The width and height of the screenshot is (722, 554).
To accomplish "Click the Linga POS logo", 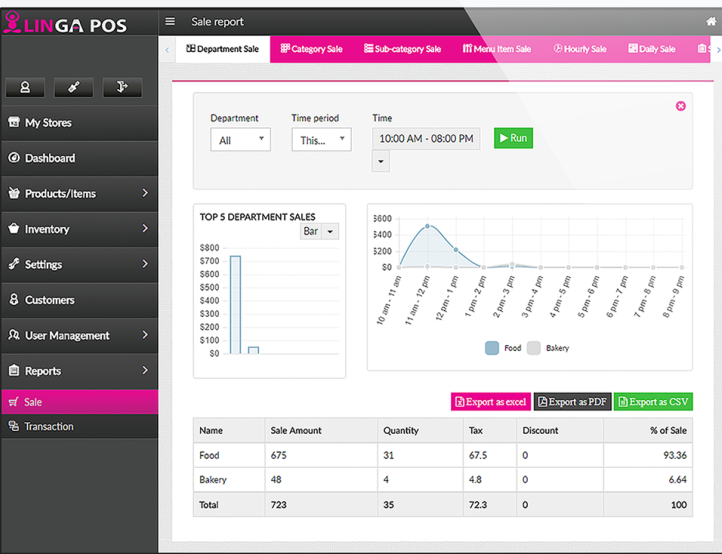I will [65, 23].
